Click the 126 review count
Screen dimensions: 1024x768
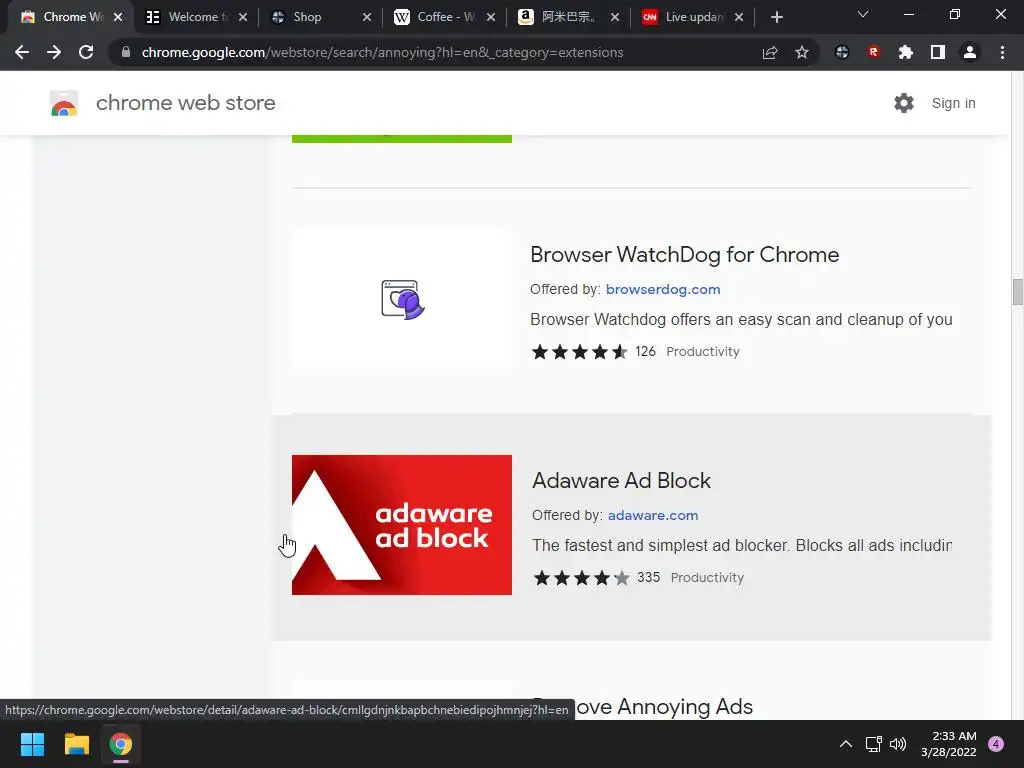pyautogui.click(x=645, y=351)
